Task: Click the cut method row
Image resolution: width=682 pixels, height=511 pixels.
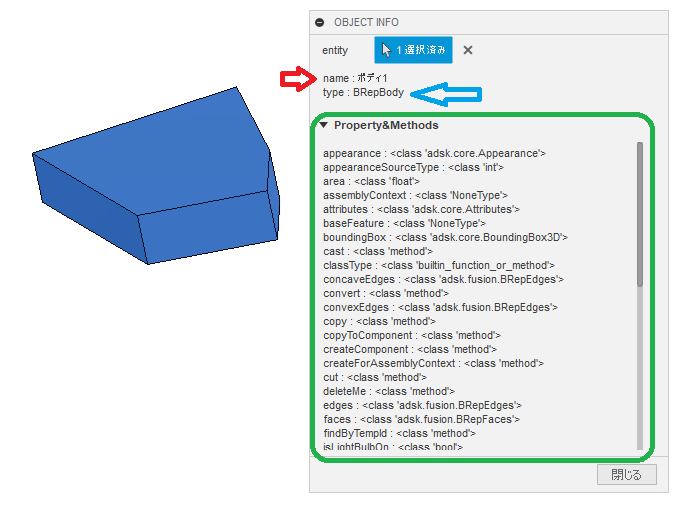Action: click(x=375, y=377)
